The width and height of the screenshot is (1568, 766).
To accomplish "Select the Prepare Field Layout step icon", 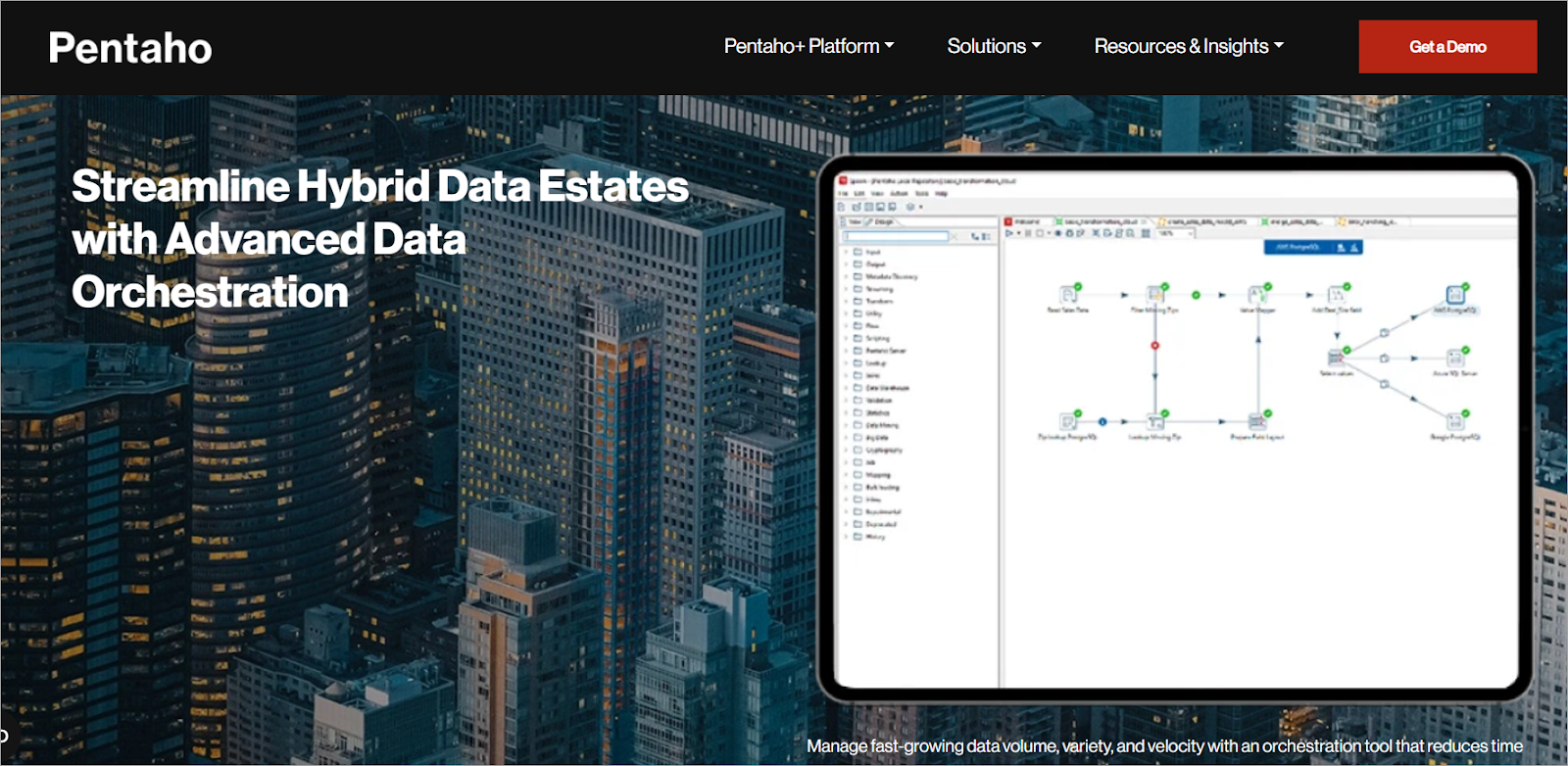I will click(x=1257, y=421).
